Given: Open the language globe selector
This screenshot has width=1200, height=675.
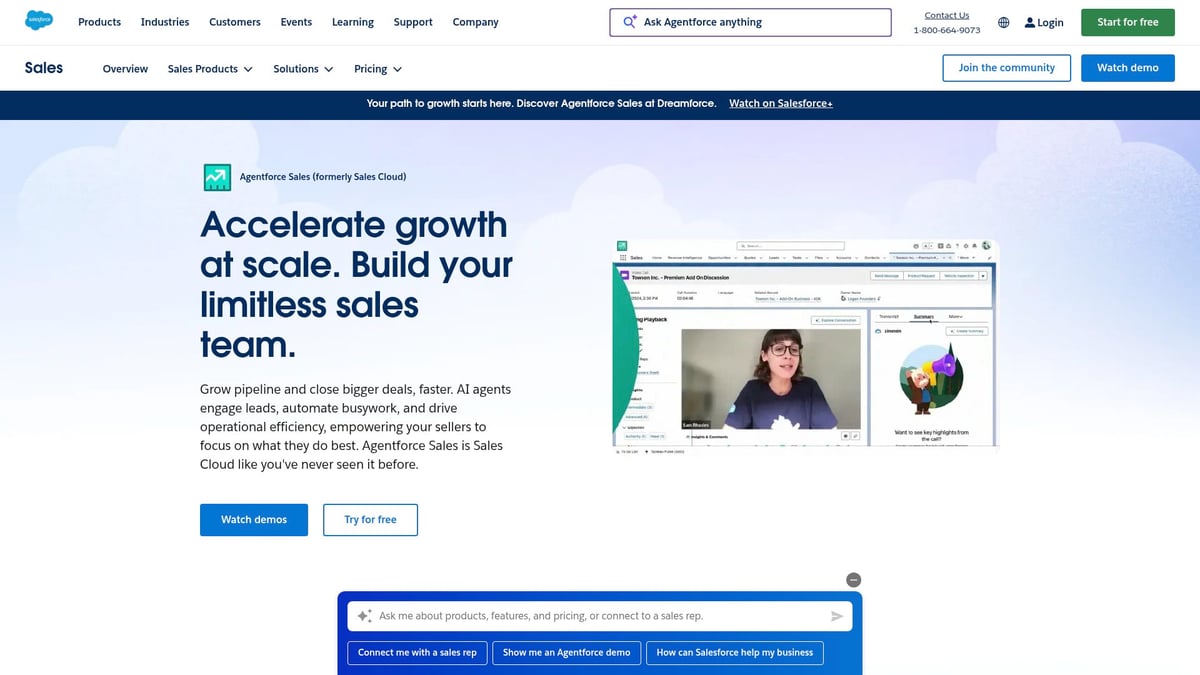Looking at the screenshot, I should click(1002, 22).
